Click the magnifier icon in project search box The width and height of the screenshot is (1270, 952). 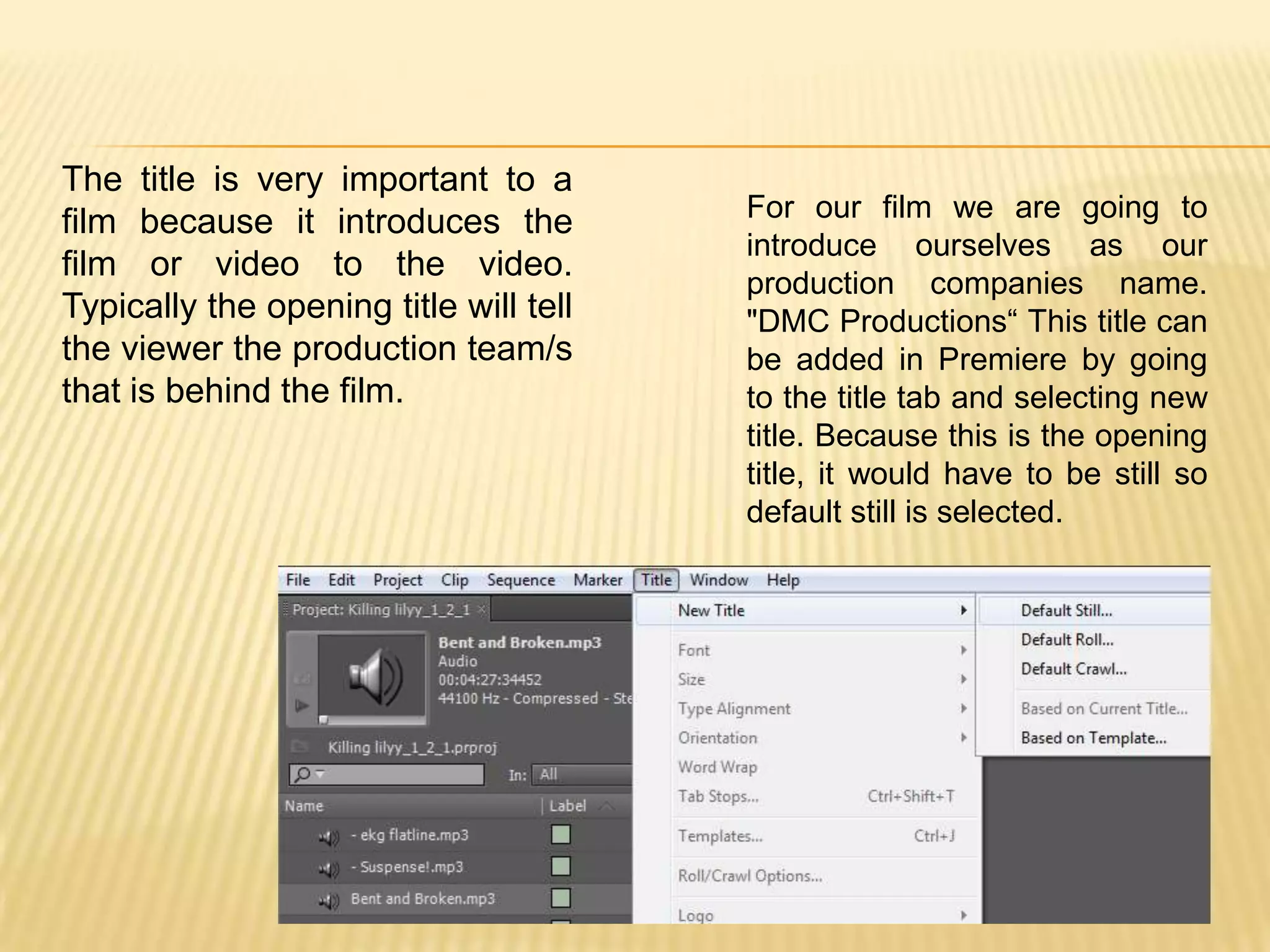click(303, 774)
